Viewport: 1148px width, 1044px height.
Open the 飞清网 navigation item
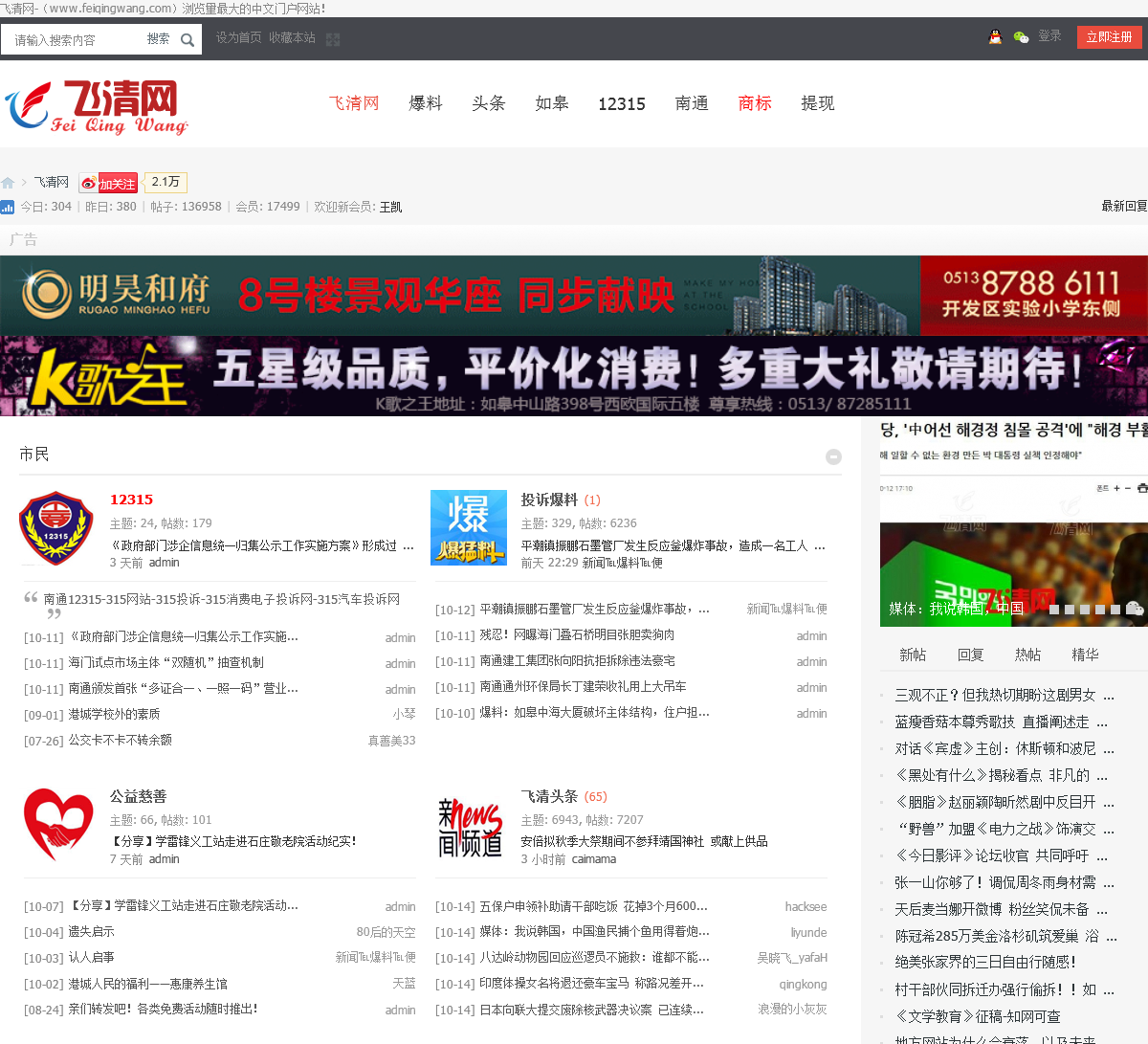coord(354,103)
